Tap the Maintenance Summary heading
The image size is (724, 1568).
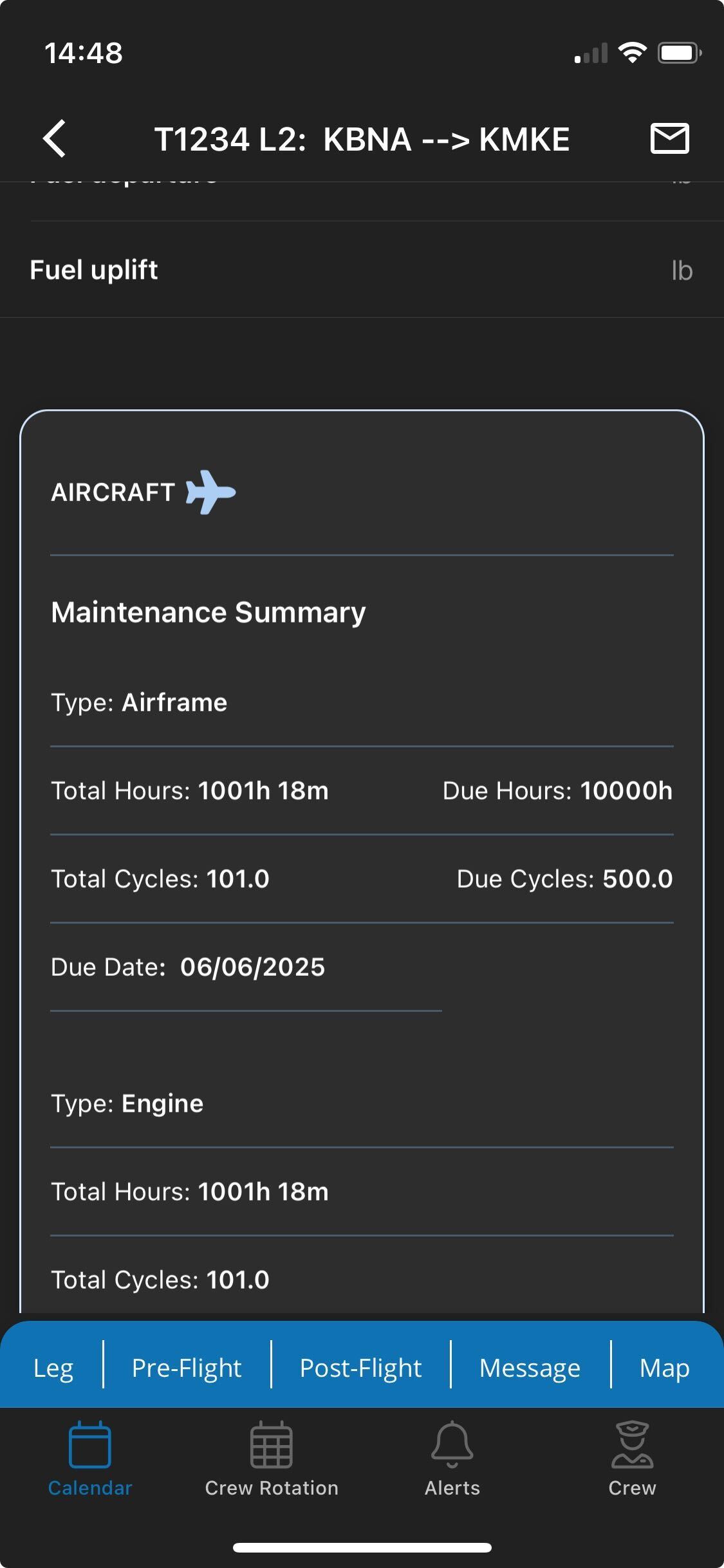click(209, 612)
